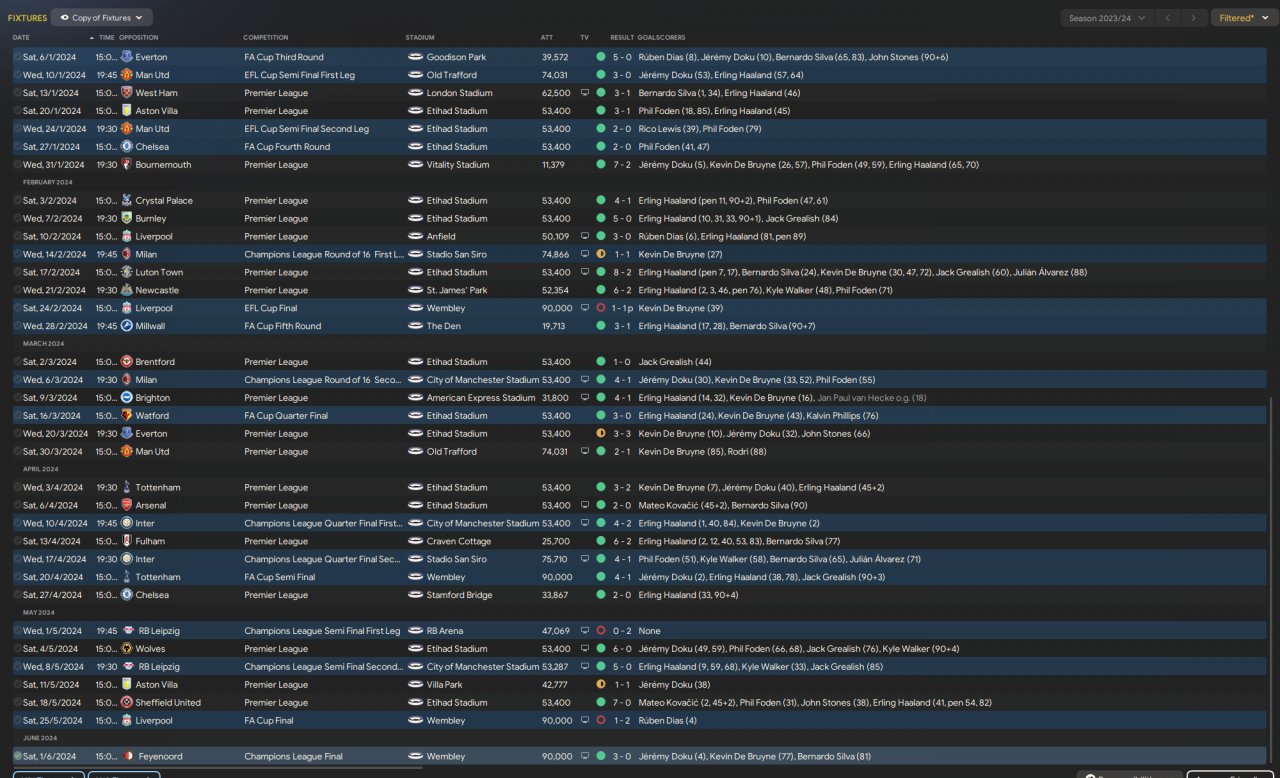Click the Fulham club badge

(x=127, y=542)
